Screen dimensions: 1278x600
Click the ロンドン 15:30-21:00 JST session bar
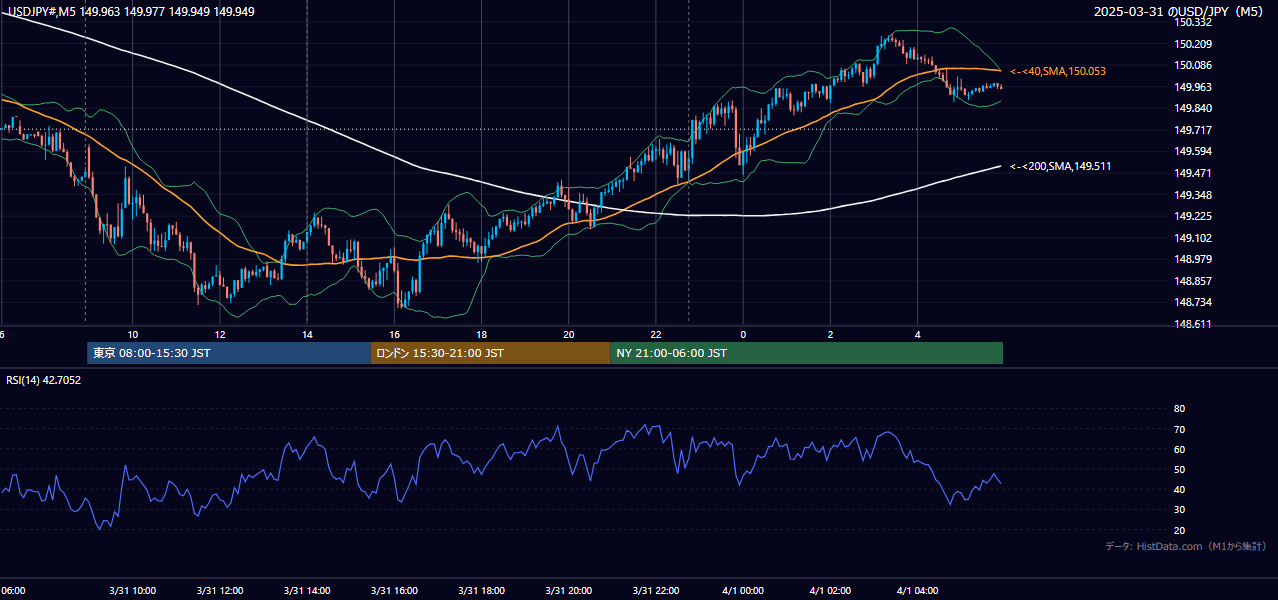490,353
